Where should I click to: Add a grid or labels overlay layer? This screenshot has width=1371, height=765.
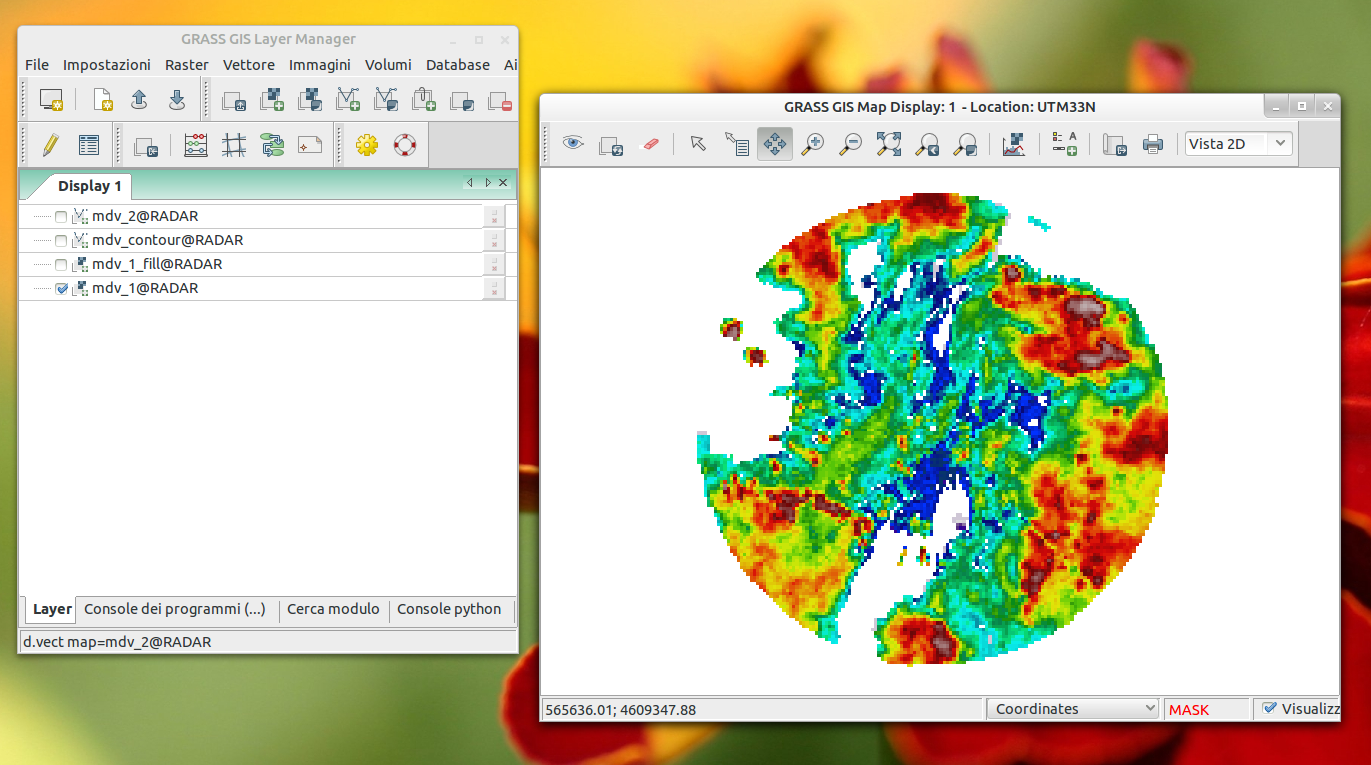coord(462,100)
